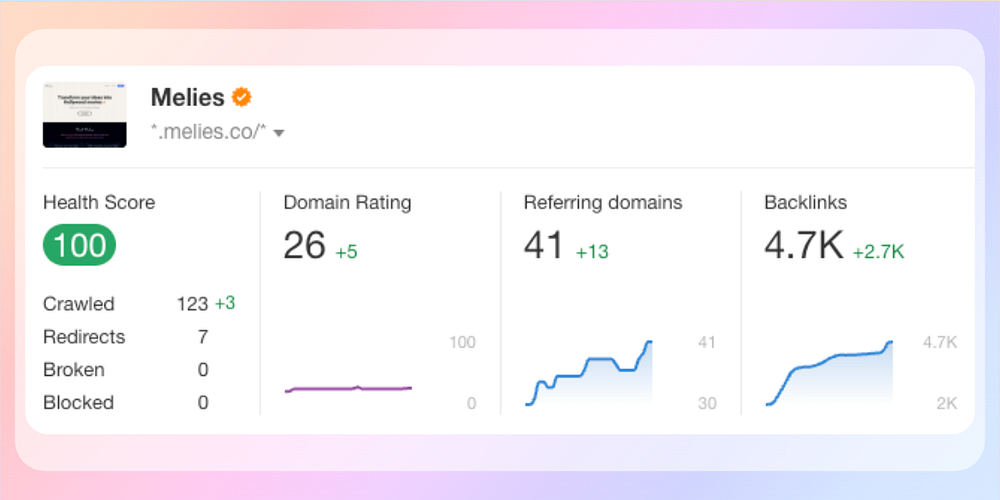Viewport: 1000px width, 500px height.
Task: Open the Melies site thumbnail preview
Action: [85, 115]
